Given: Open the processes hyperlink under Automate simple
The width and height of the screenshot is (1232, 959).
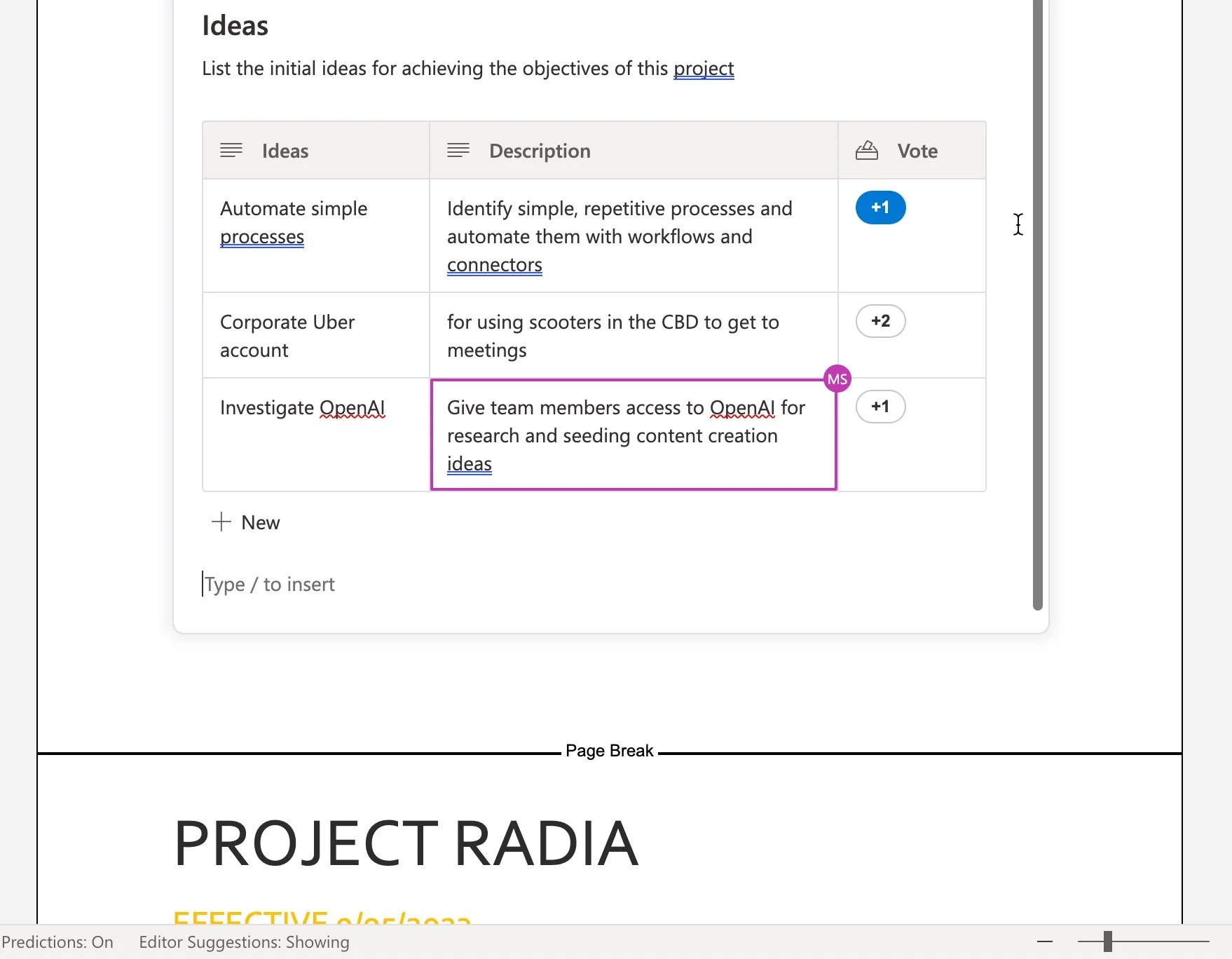Looking at the screenshot, I should click(x=262, y=237).
